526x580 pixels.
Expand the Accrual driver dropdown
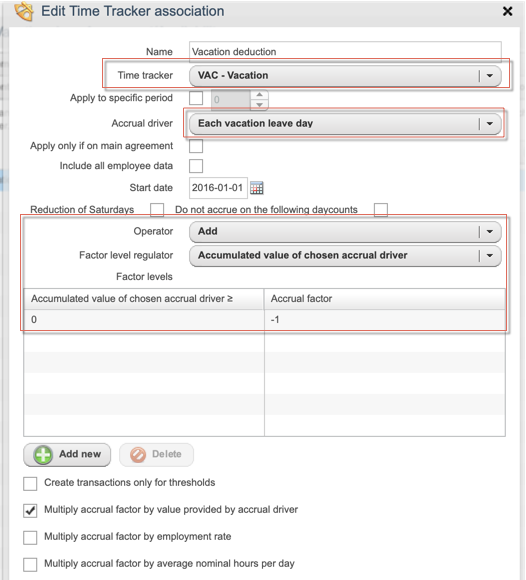point(345,124)
